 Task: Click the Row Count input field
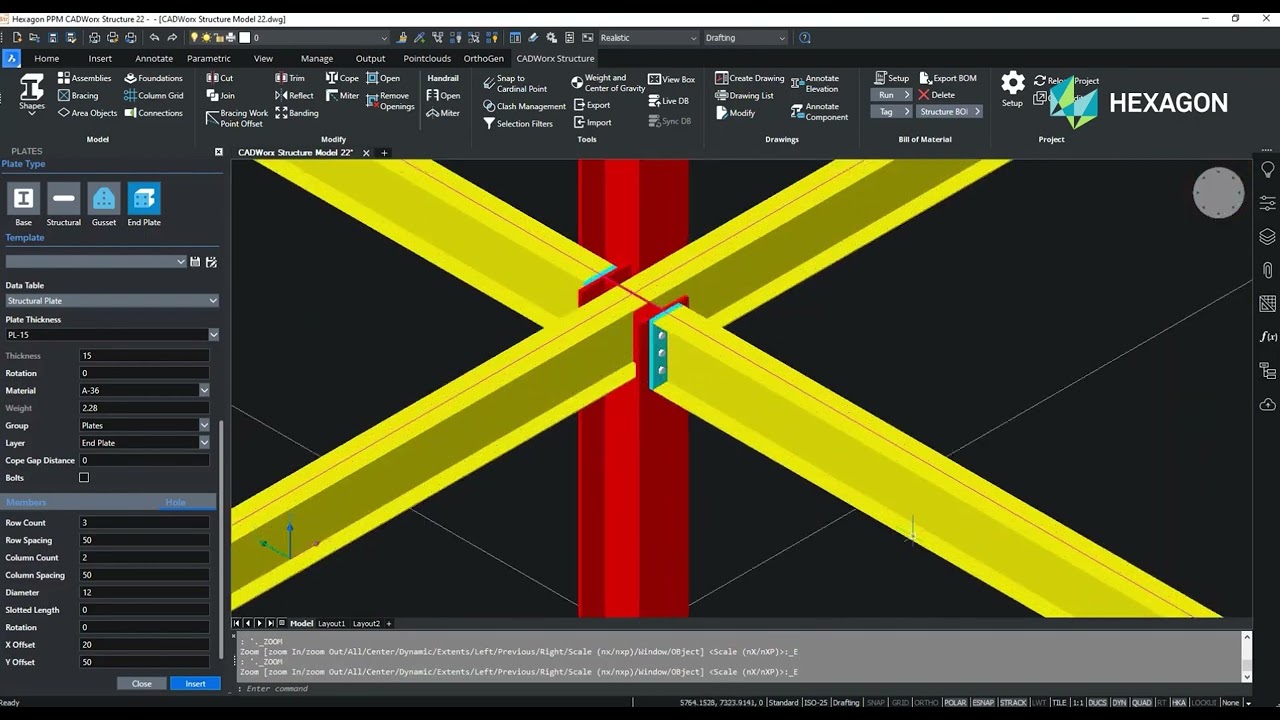[144, 523]
